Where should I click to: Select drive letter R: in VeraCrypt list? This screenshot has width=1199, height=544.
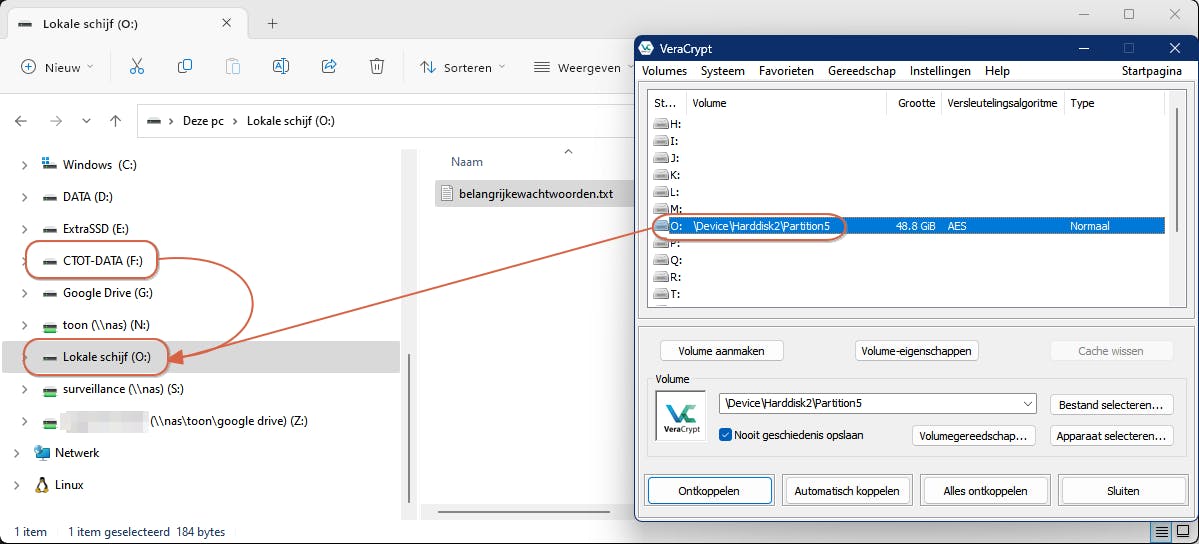pyautogui.click(x=667, y=277)
